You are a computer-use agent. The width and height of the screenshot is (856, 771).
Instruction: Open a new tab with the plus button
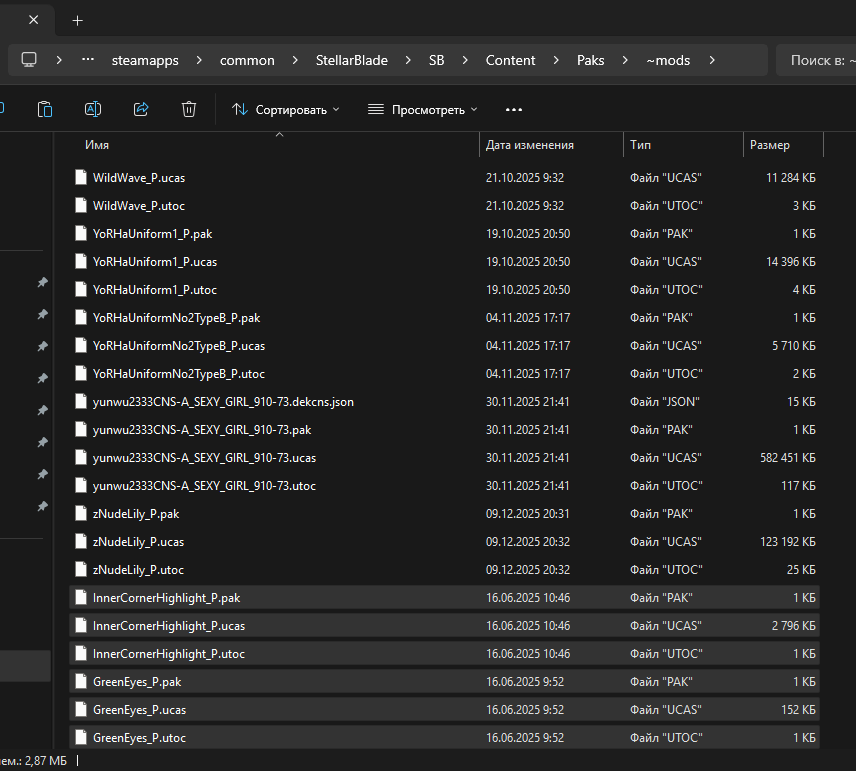click(78, 20)
